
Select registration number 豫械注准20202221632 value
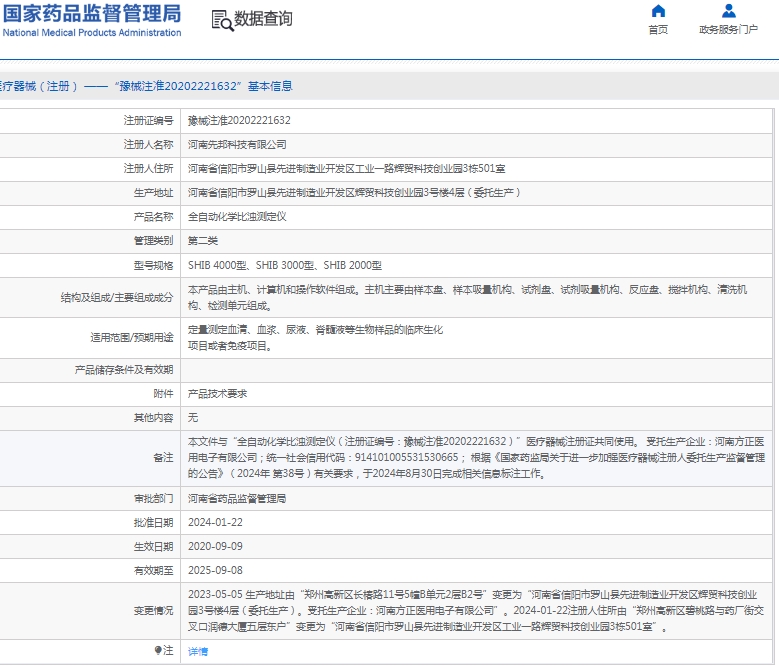pos(239,121)
